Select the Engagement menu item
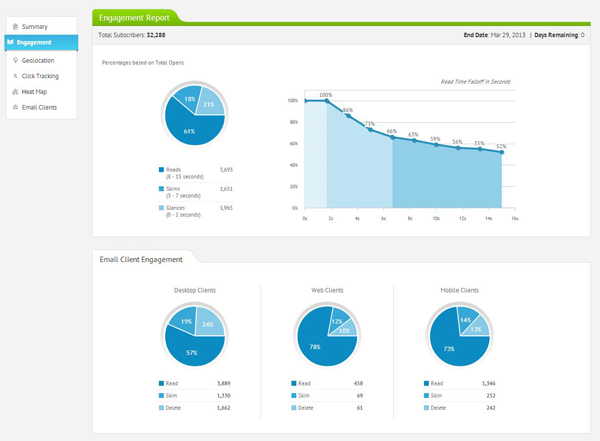This screenshot has height=441, width=600. tap(41, 42)
